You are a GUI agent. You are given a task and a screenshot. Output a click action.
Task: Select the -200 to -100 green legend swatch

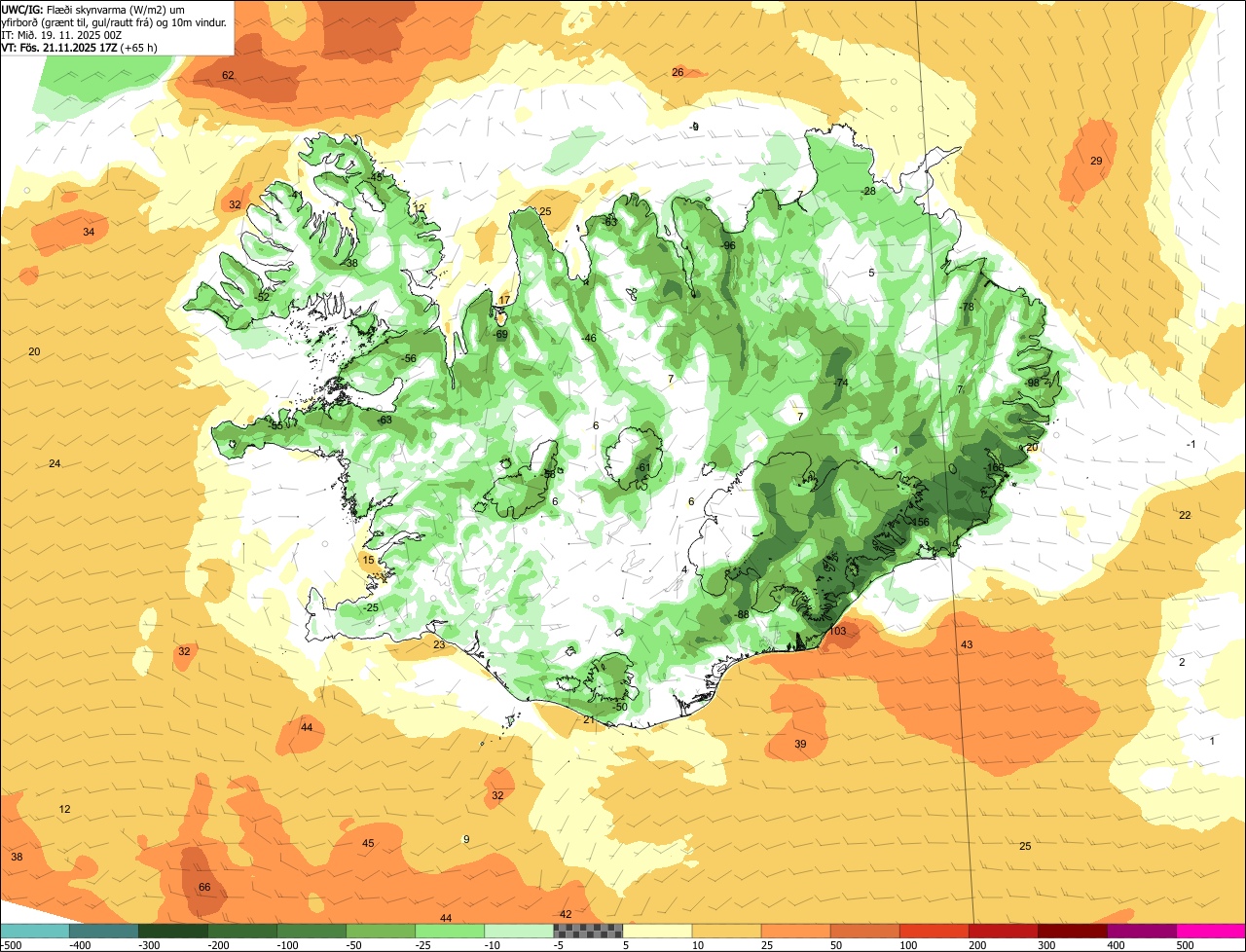click(x=241, y=931)
